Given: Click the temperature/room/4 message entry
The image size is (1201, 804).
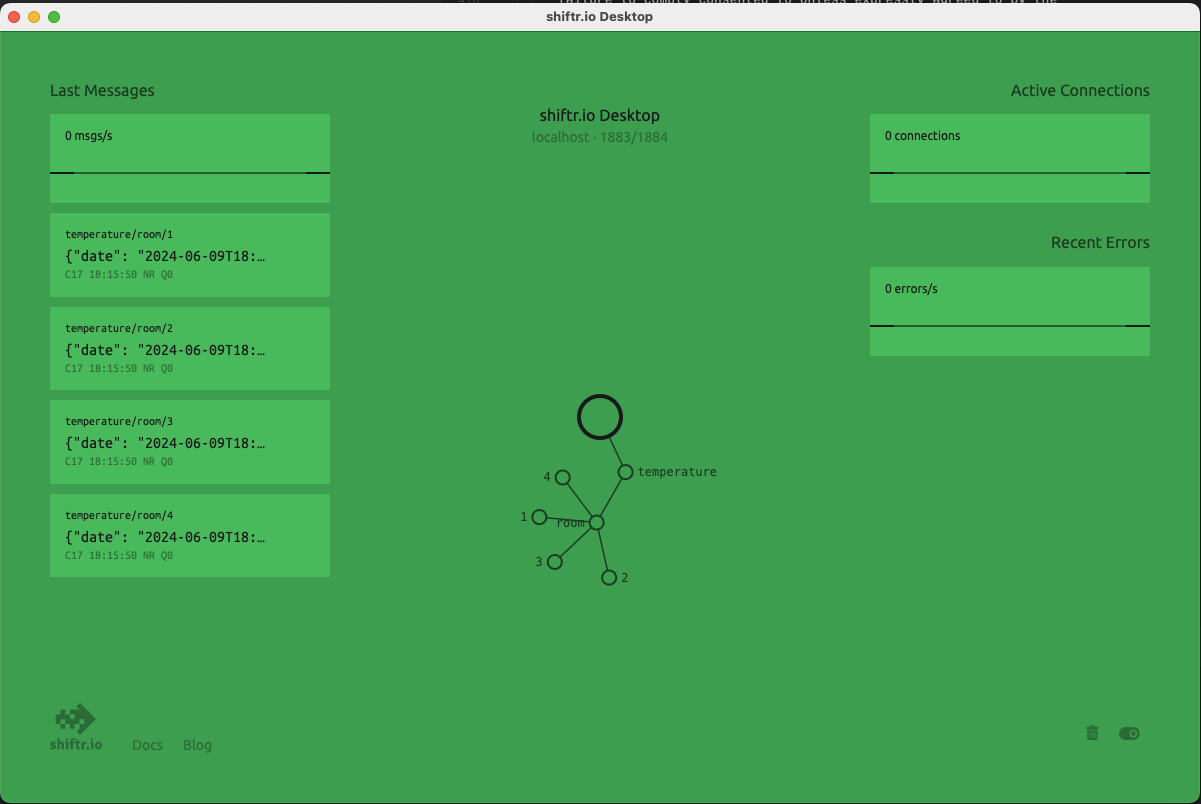Looking at the screenshot, I should point(189,535).
